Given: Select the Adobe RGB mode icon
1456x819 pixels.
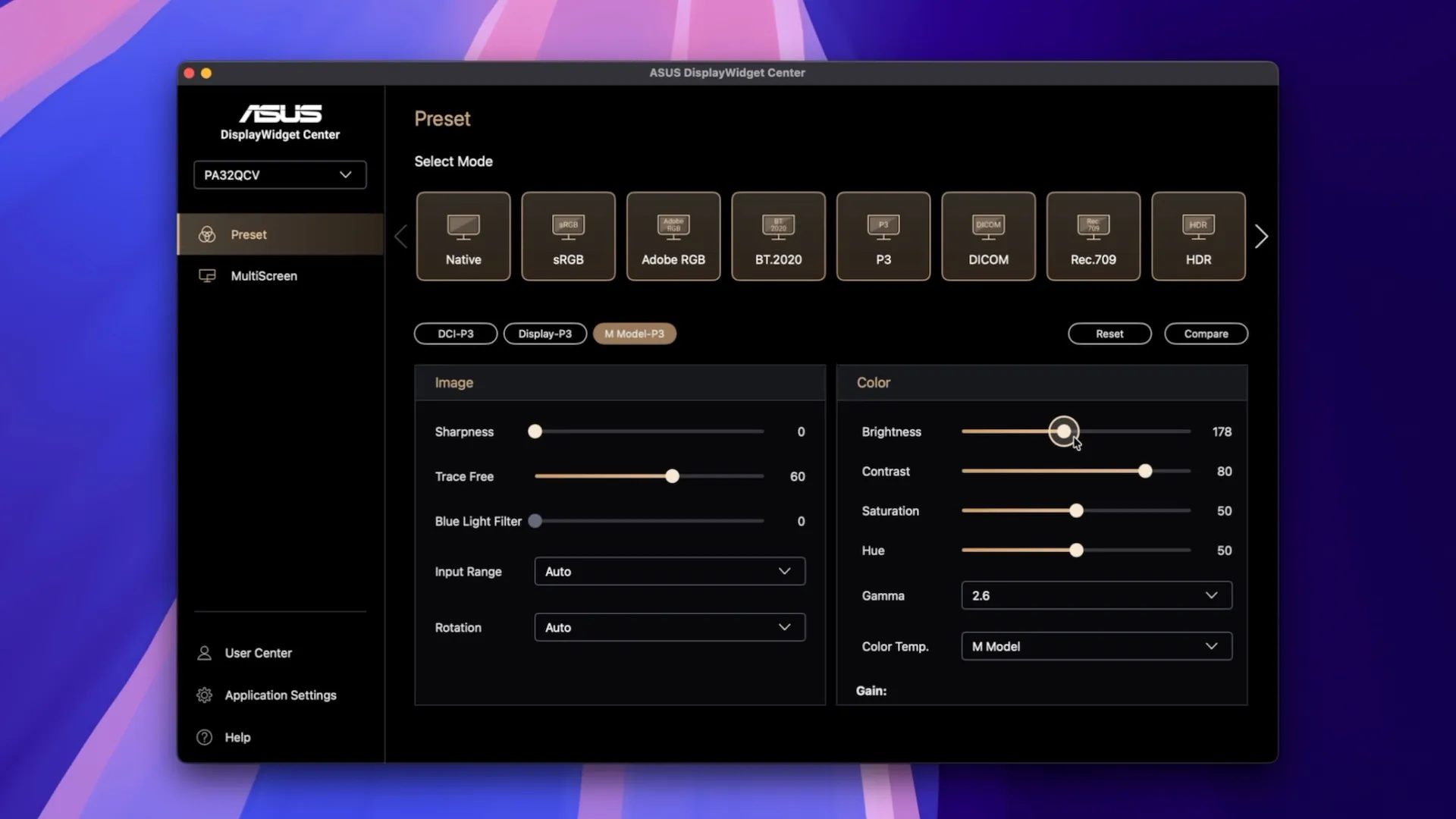Looking at the screenshot, I should tap(673, 227).
